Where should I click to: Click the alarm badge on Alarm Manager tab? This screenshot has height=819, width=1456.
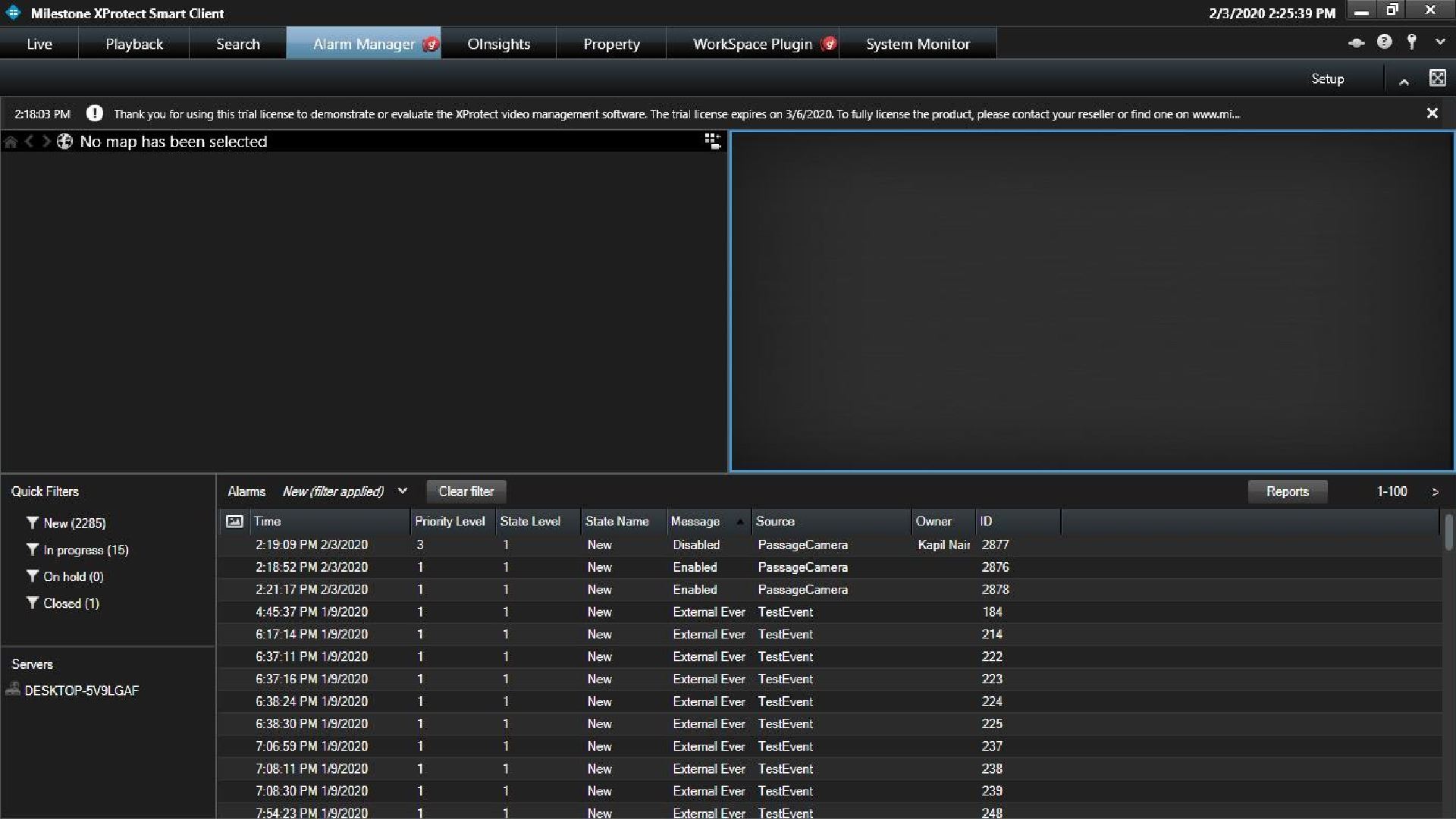click(431, 44)
